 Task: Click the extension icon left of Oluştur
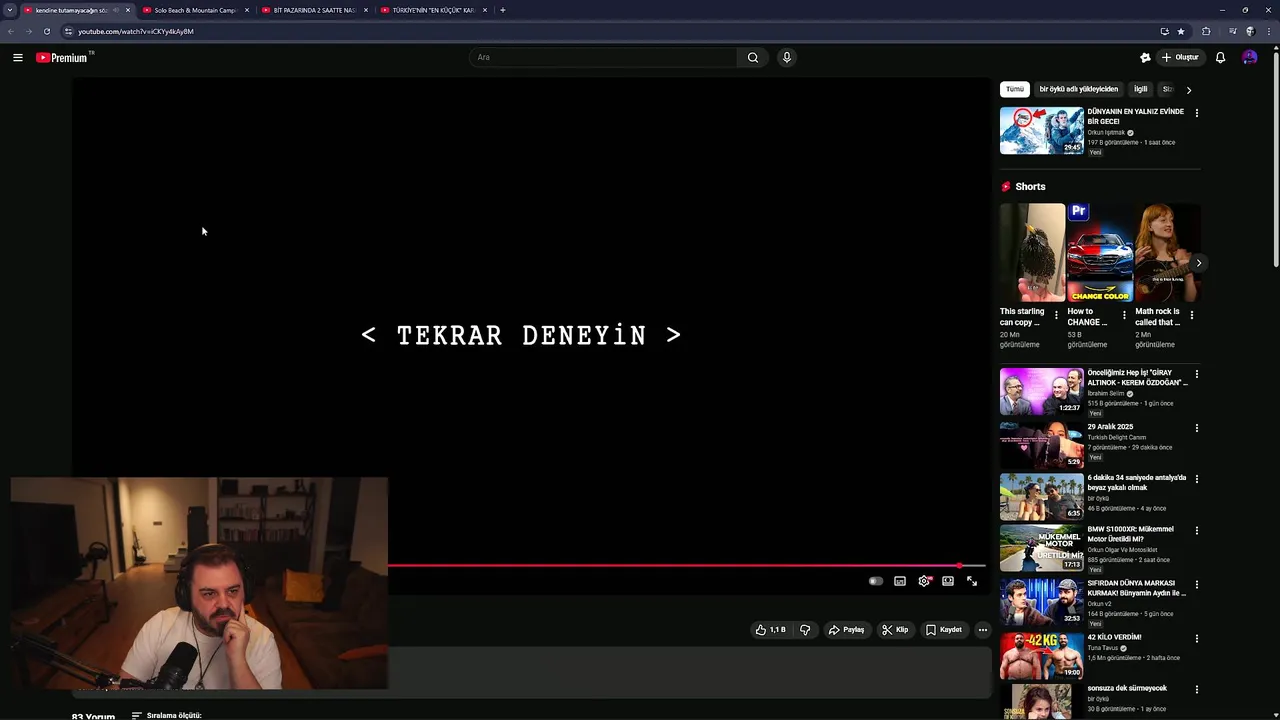pyautogui.click(x=1145, y=57)
